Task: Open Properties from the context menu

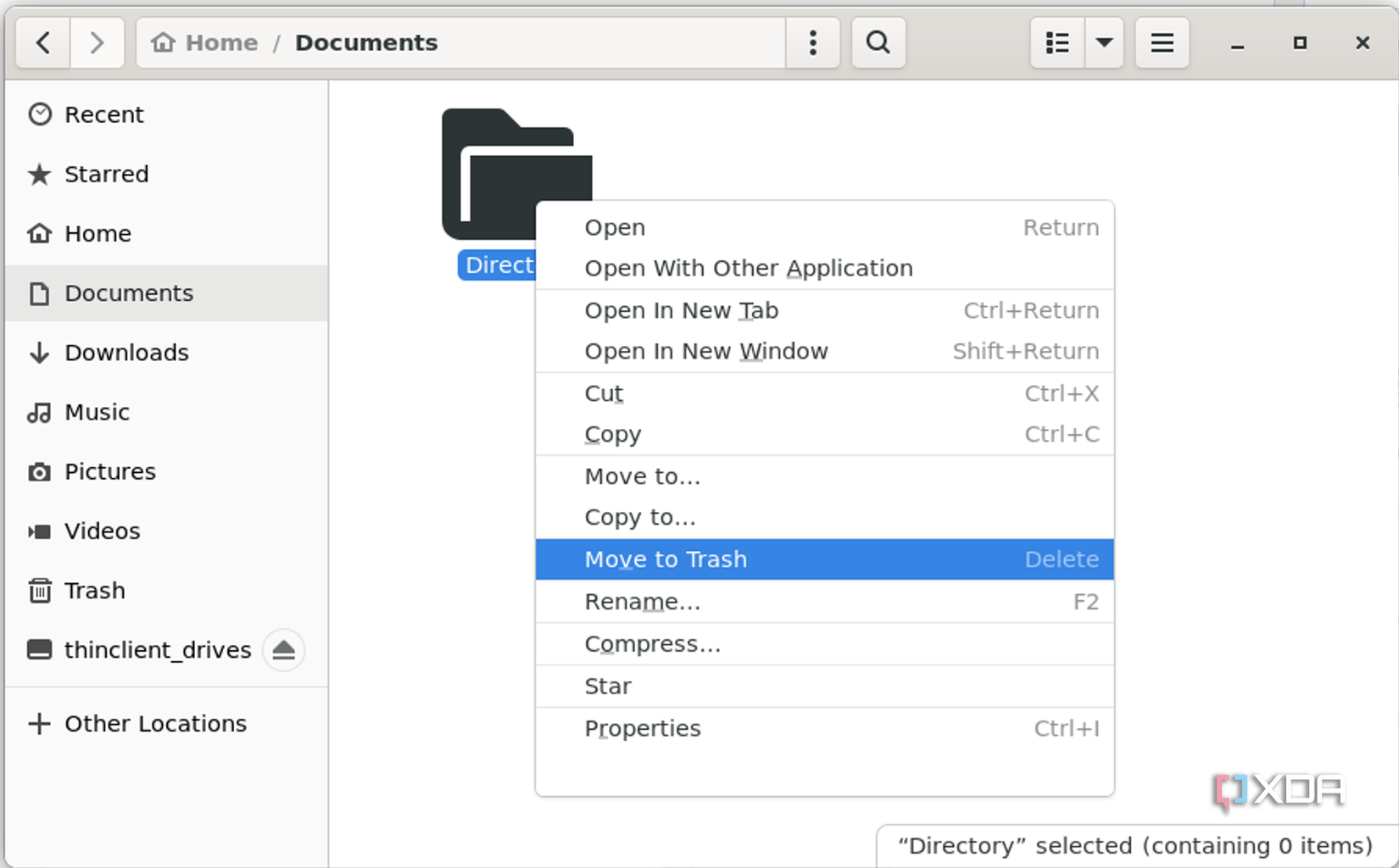Action: (642, 728)
